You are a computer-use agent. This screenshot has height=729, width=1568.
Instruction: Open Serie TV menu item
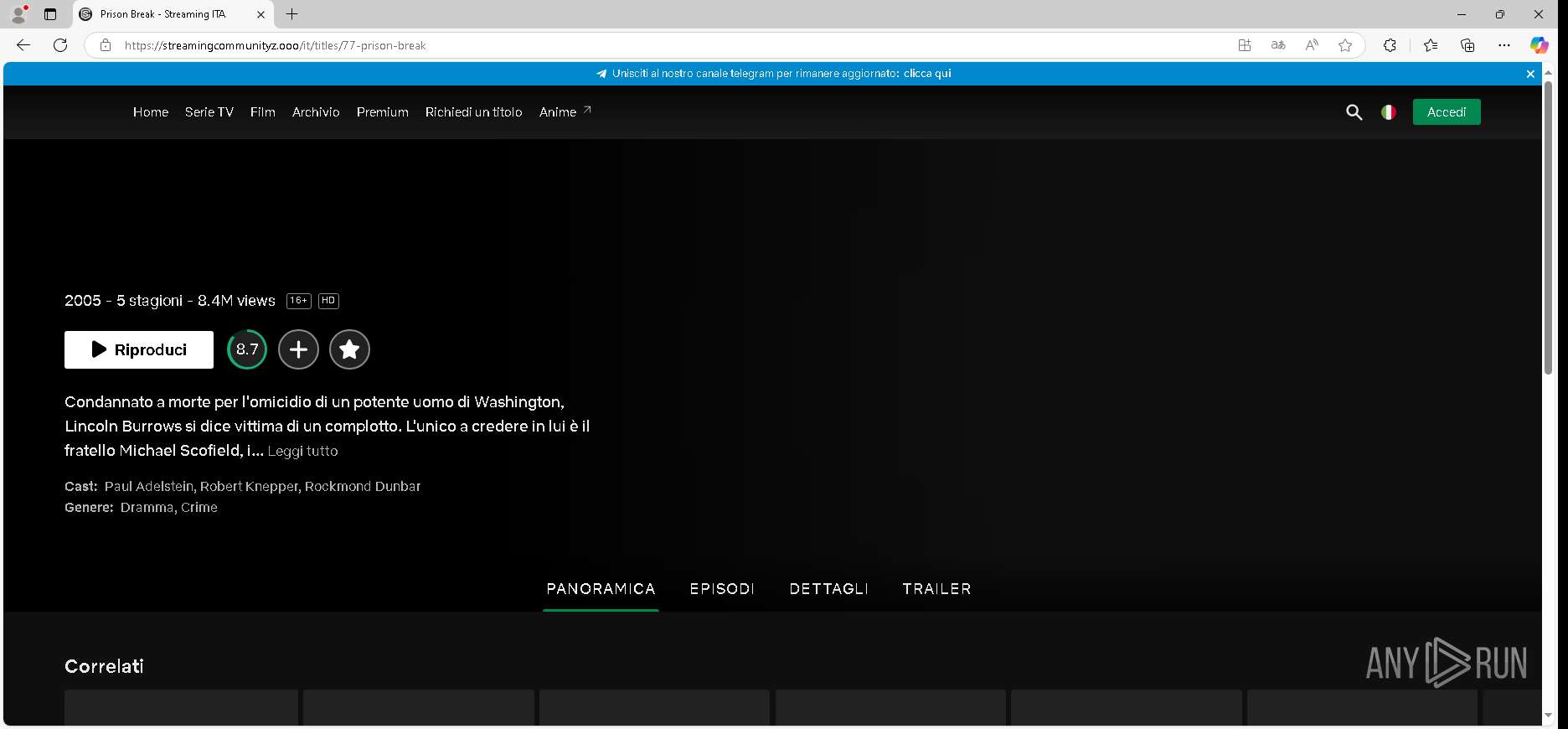209,112
